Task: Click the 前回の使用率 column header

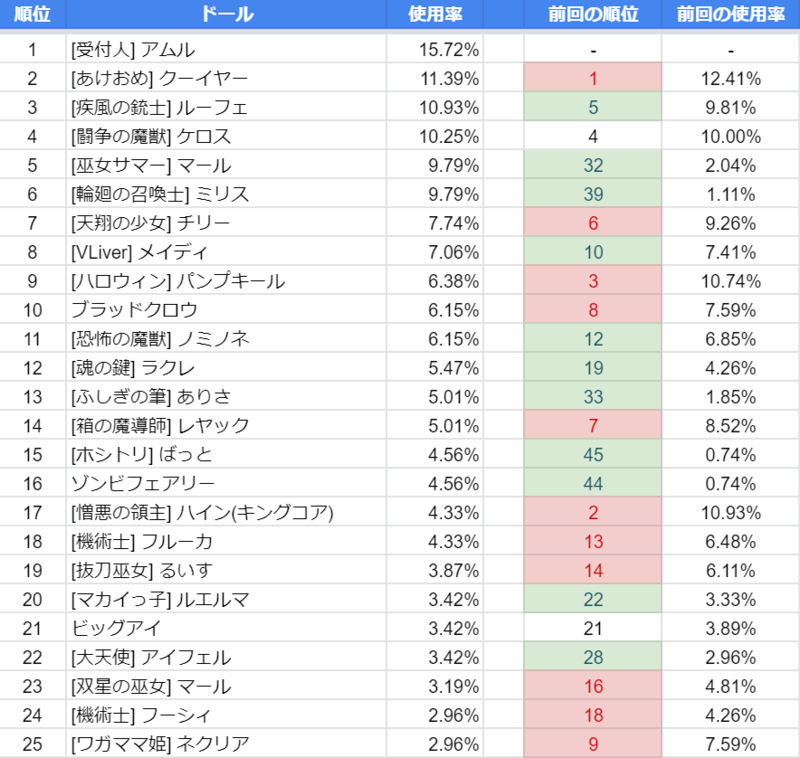Action: tap(731, 14)
